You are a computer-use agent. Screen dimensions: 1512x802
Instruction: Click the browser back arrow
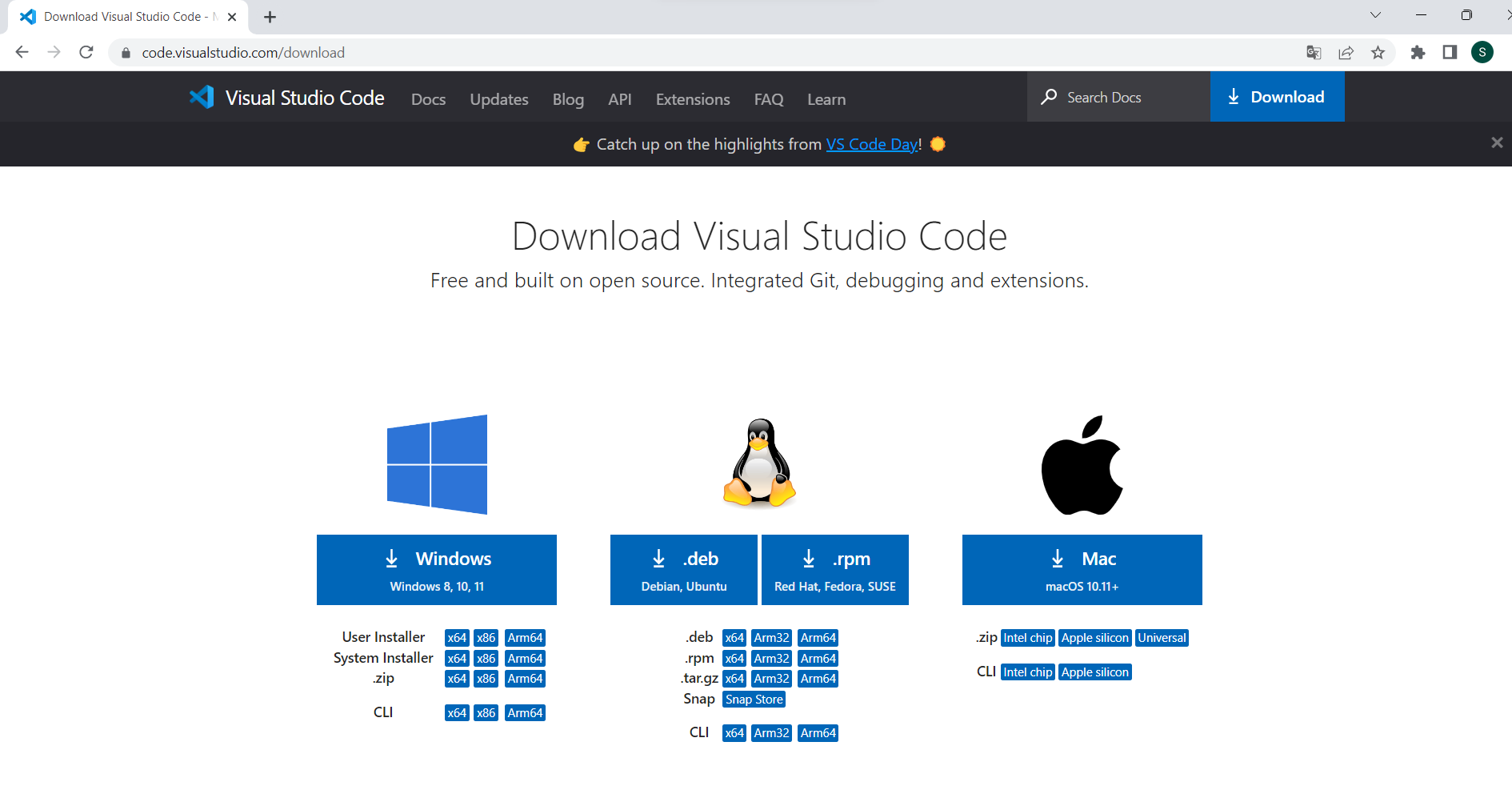click(x=22, y=52)
